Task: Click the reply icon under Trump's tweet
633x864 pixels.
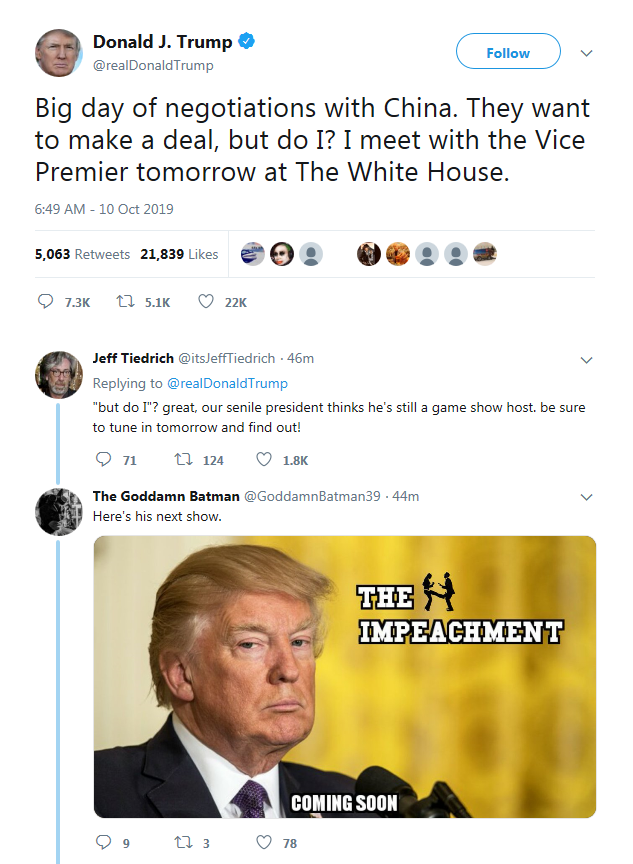Action: [45, 301]
